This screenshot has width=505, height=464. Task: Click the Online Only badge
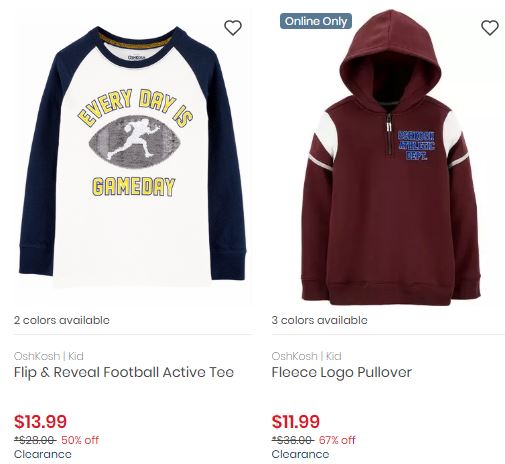click(316, 21)
